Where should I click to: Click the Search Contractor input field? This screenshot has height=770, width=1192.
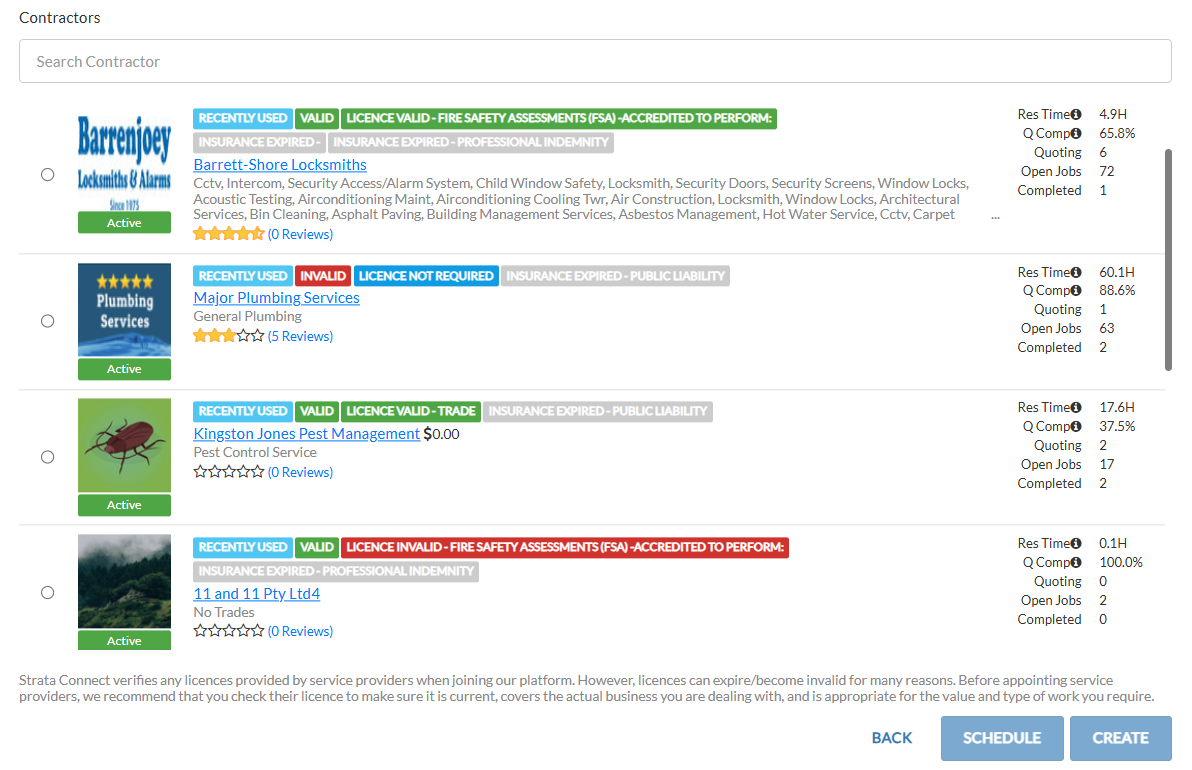[x=595, y=62]
